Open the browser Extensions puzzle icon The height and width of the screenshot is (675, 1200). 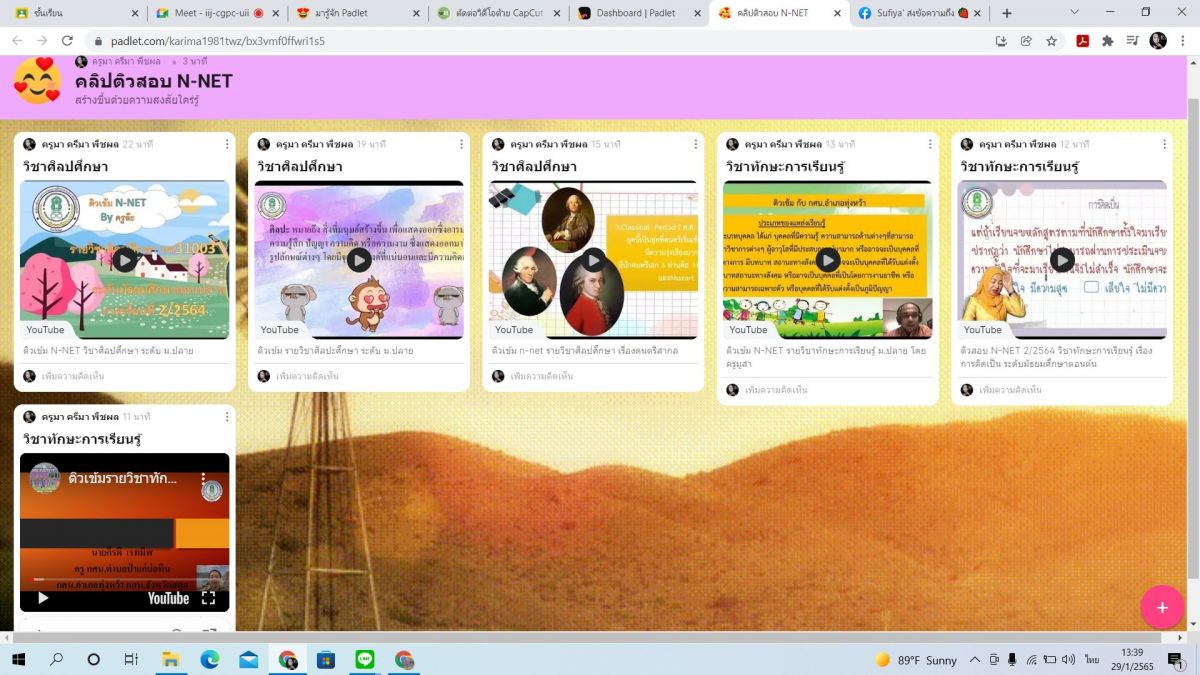pos(1107,41)
